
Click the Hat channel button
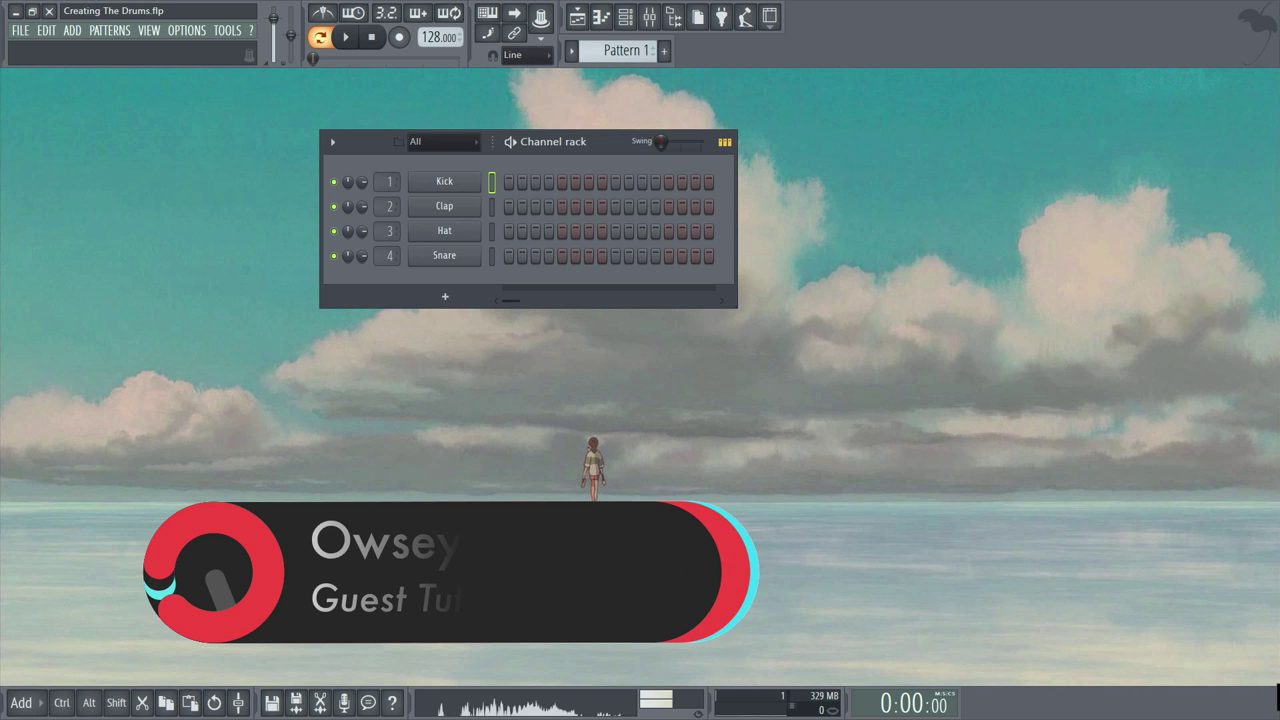point(444,231)
